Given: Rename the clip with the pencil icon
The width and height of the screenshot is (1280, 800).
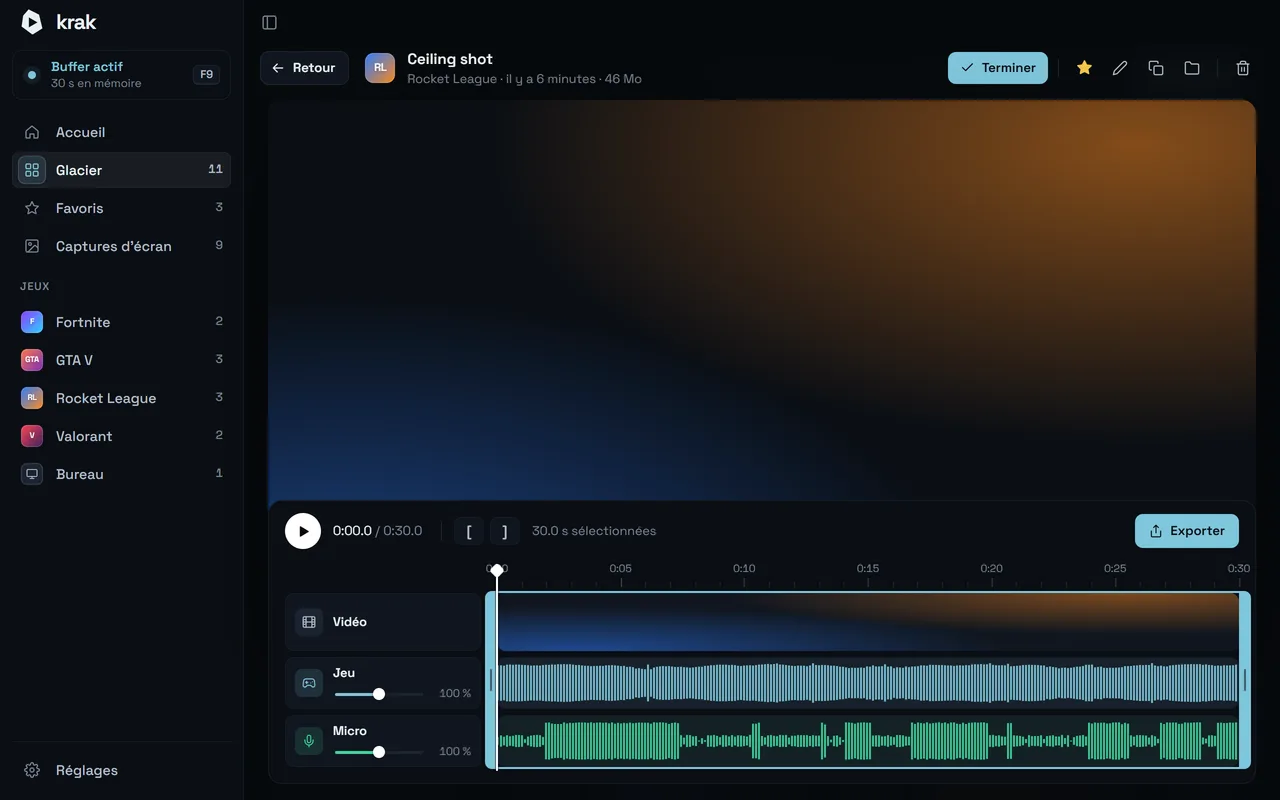Looking at the screenshot, I should [1120, 68].
